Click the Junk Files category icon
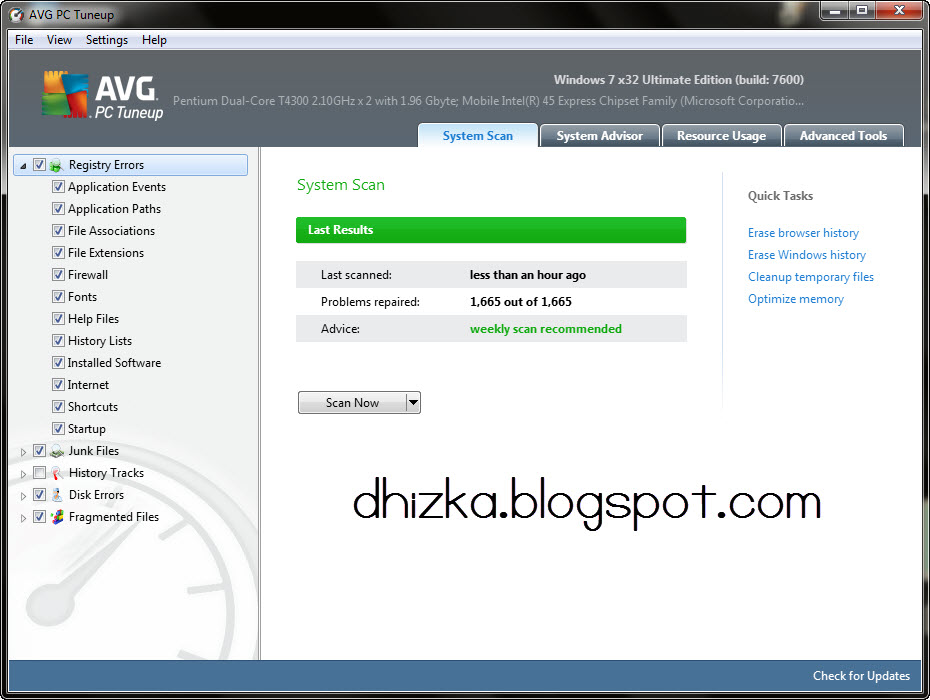 point(56,451)
